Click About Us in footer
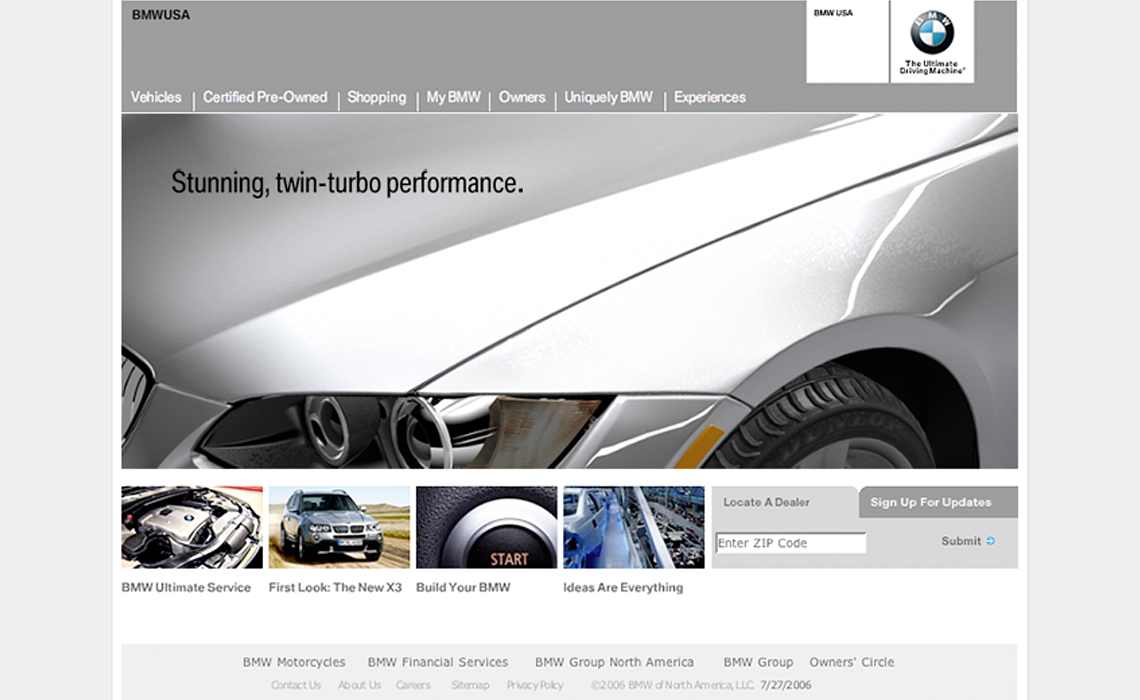The height and width of the screenshot is (700, 1140). coord(359,685)
